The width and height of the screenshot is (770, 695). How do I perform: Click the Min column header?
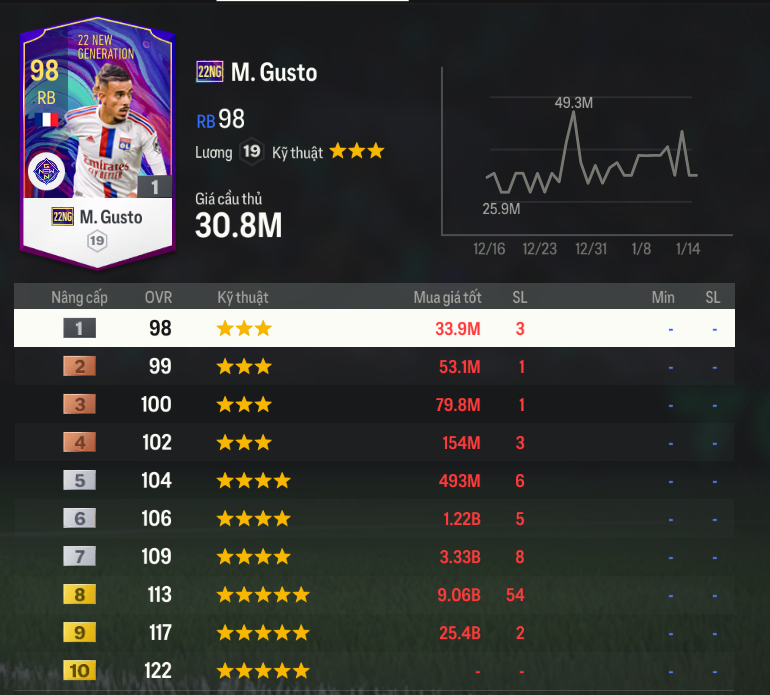click(663, 297)
